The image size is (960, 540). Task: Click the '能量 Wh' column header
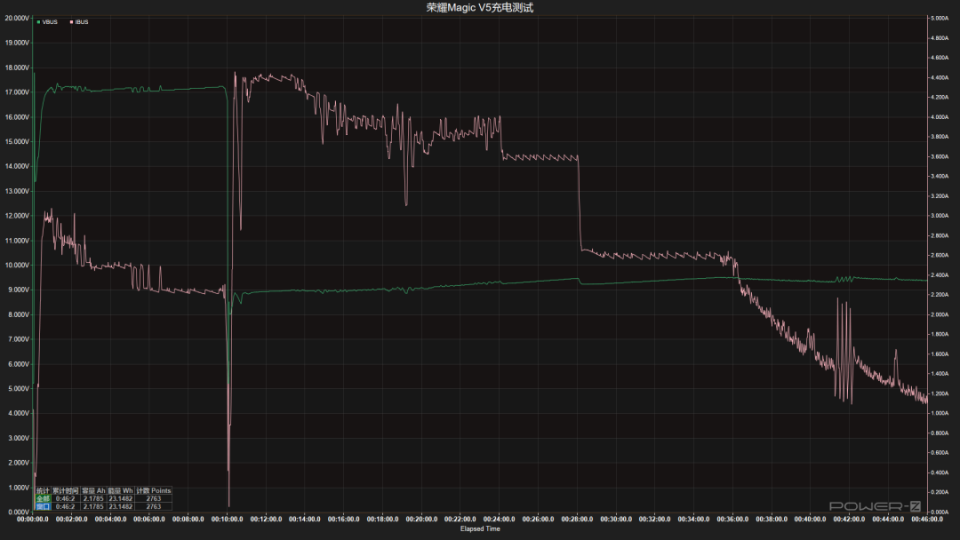point(121,491)
